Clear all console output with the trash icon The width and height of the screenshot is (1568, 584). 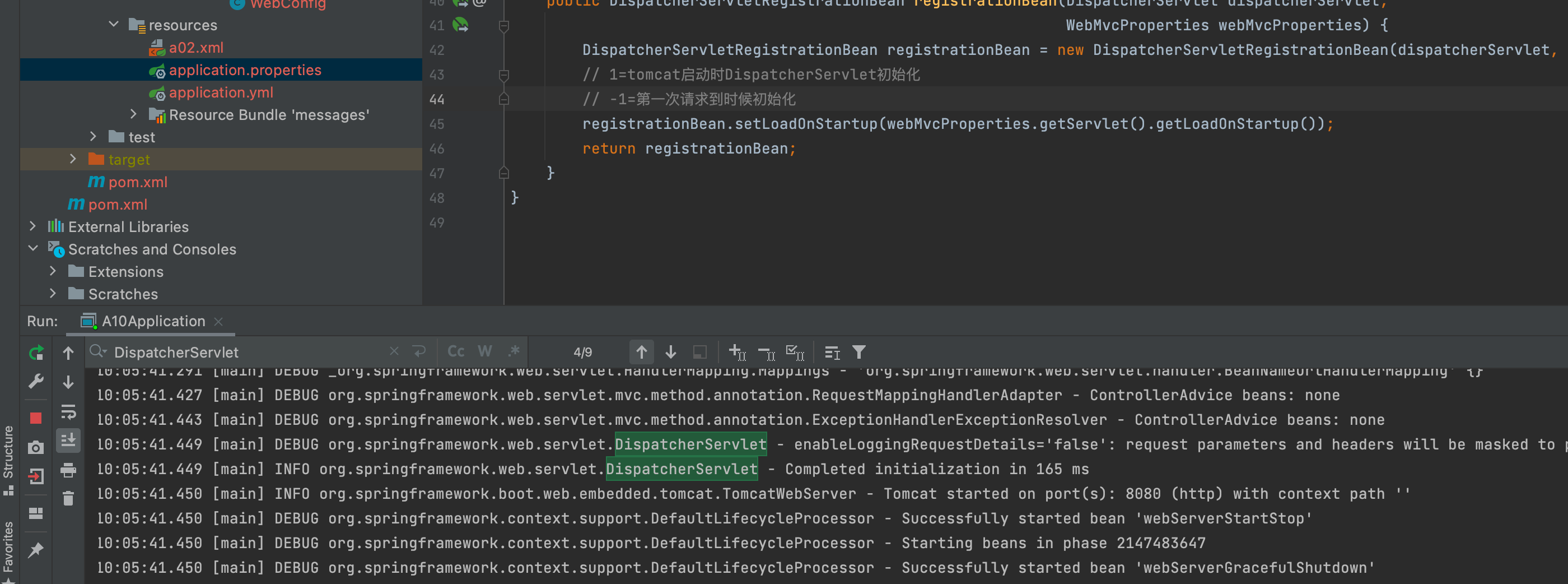click(68, 498)
